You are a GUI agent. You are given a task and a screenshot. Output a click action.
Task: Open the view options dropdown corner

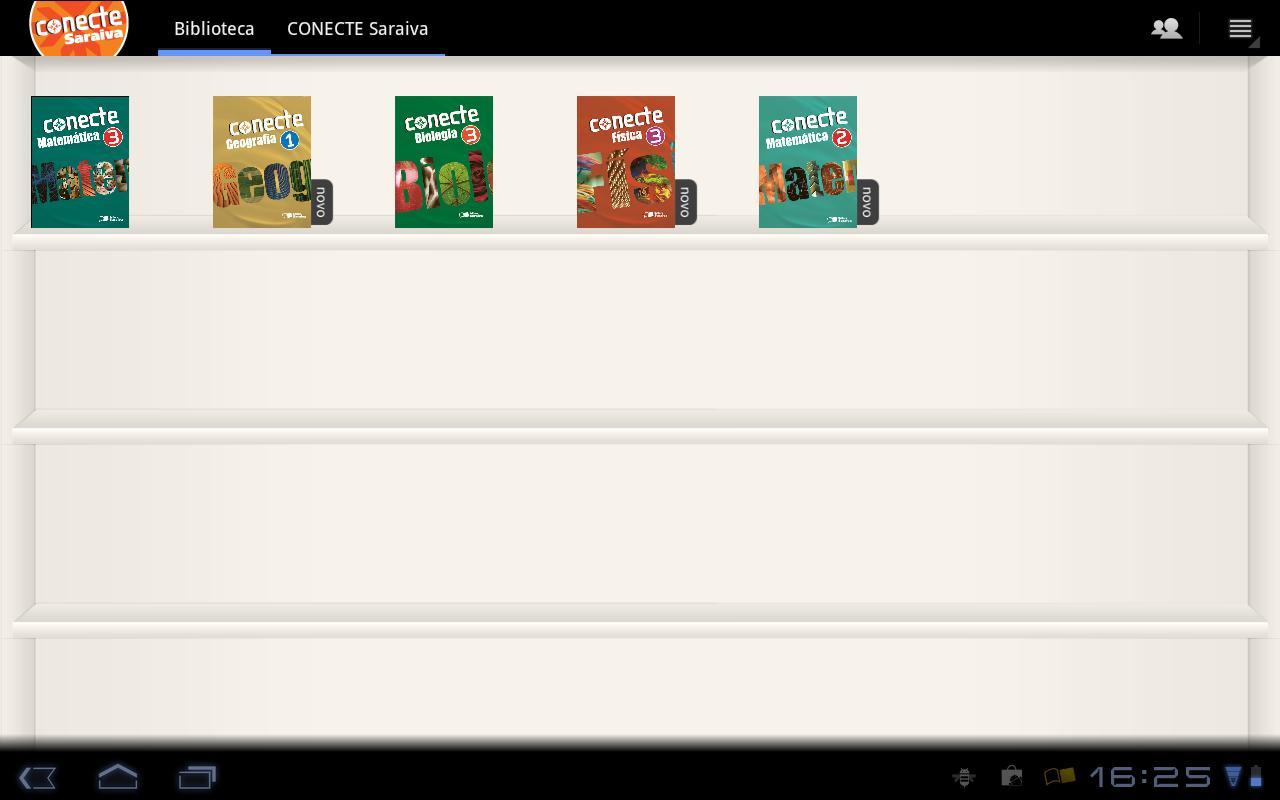pos(1255,43)
